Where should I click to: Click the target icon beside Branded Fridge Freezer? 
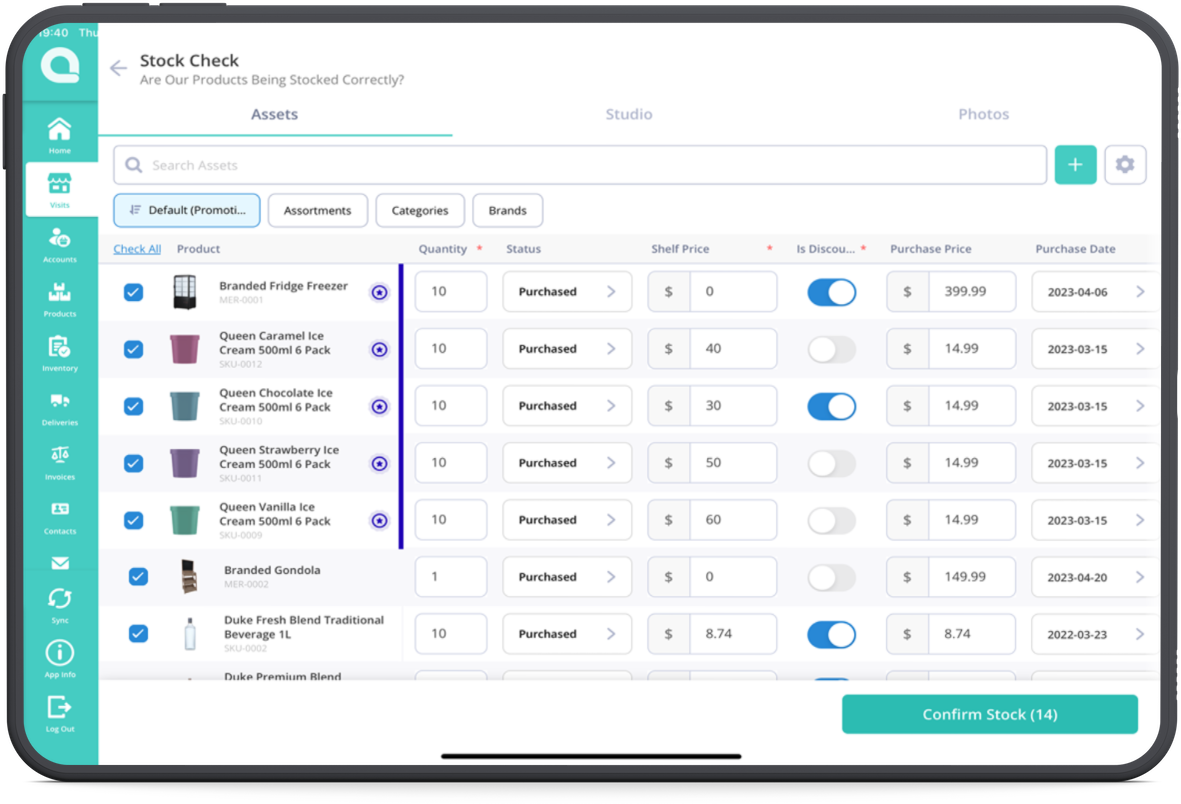pyautogui.click(x=379, y=291)
